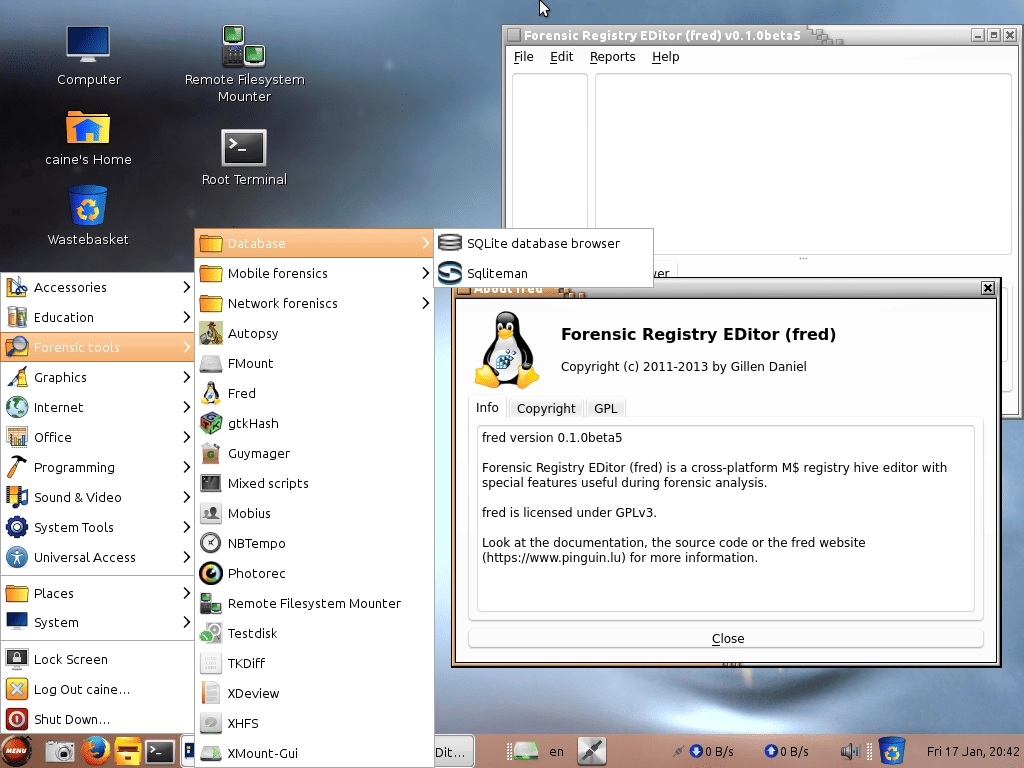Expand the Graphics submenu
The width and height of the screenshot is (1024, 768).
tap(98, 377)
